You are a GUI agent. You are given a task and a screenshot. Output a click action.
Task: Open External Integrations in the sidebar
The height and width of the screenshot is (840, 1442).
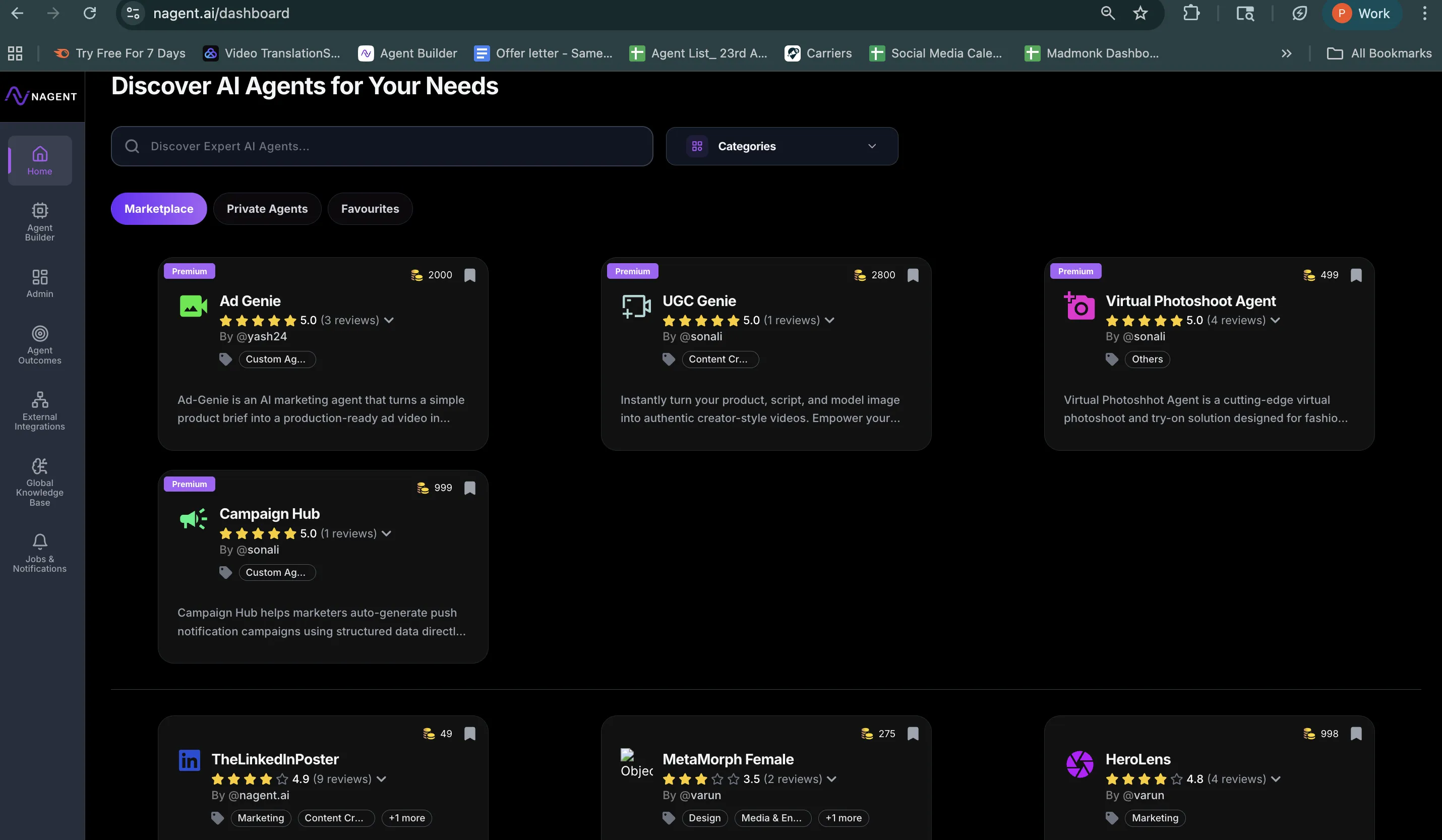(x=39, y=411)
